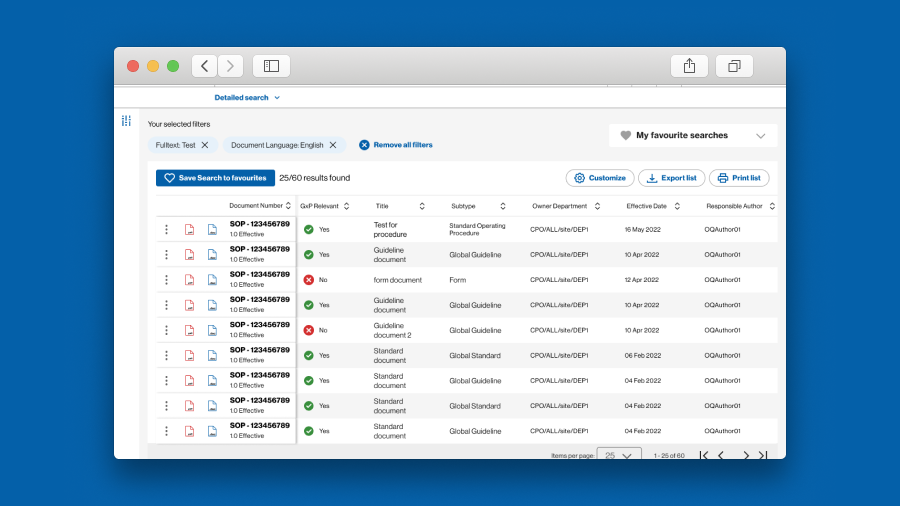Open PDF icon for form document row
The image size is (900, 506).
(x=189, y=280)
